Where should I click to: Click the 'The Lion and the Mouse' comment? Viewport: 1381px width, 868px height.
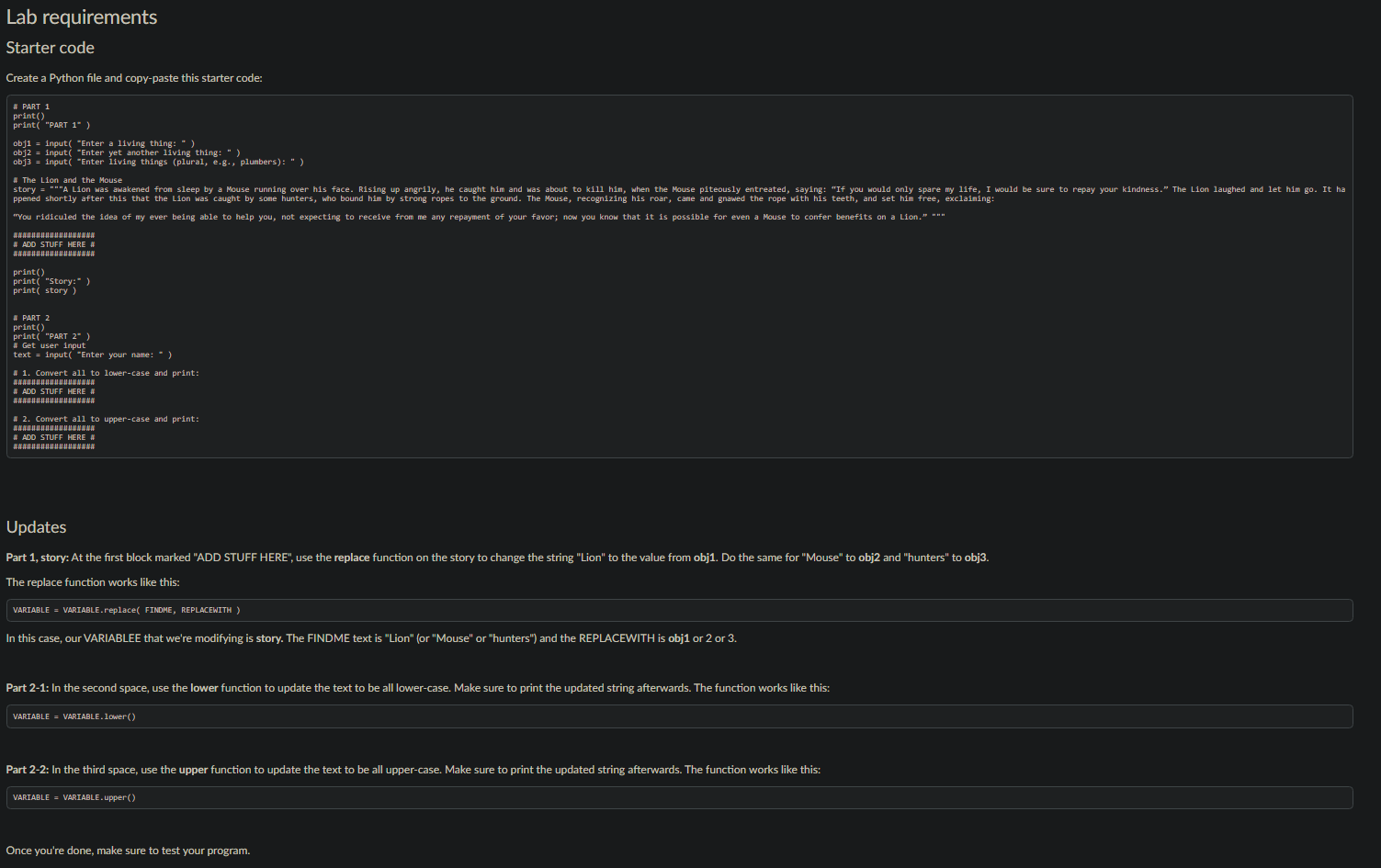(x=68, y=180)
